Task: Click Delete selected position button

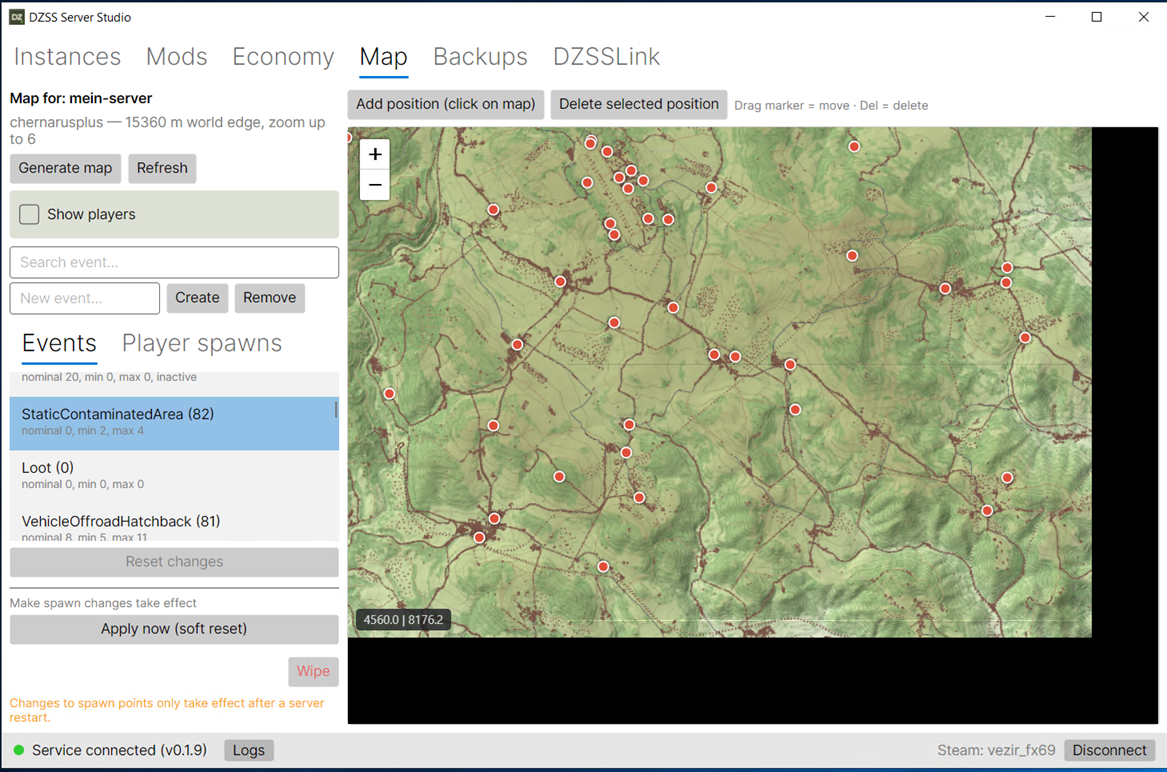Action: [x=639, y=104]
